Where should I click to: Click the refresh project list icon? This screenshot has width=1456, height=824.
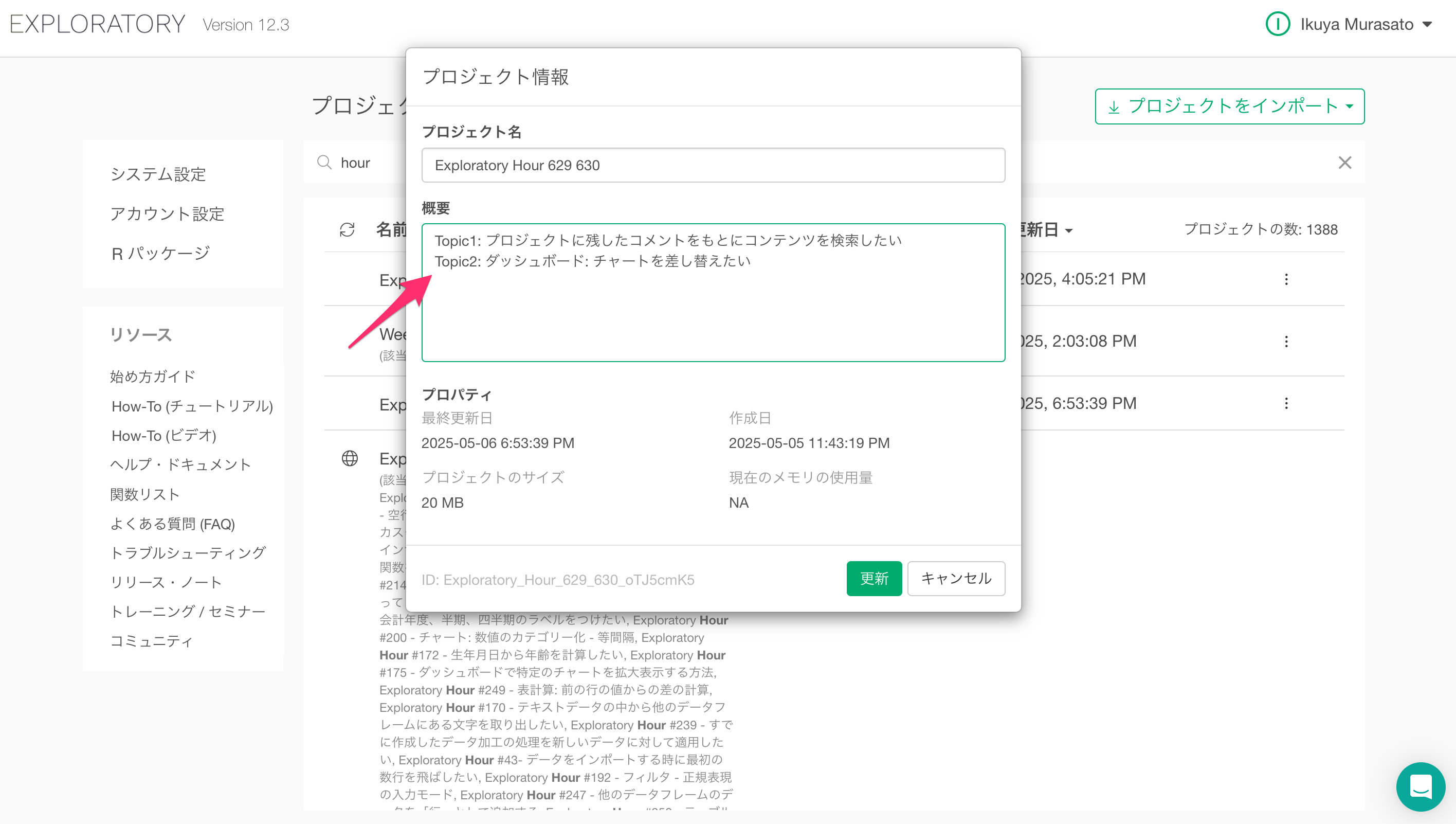click(x=347, y=229)
